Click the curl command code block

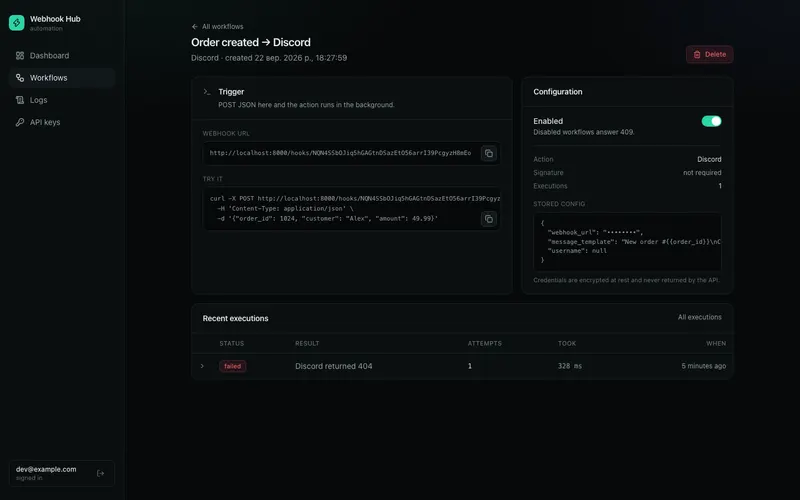pos(352,209)
